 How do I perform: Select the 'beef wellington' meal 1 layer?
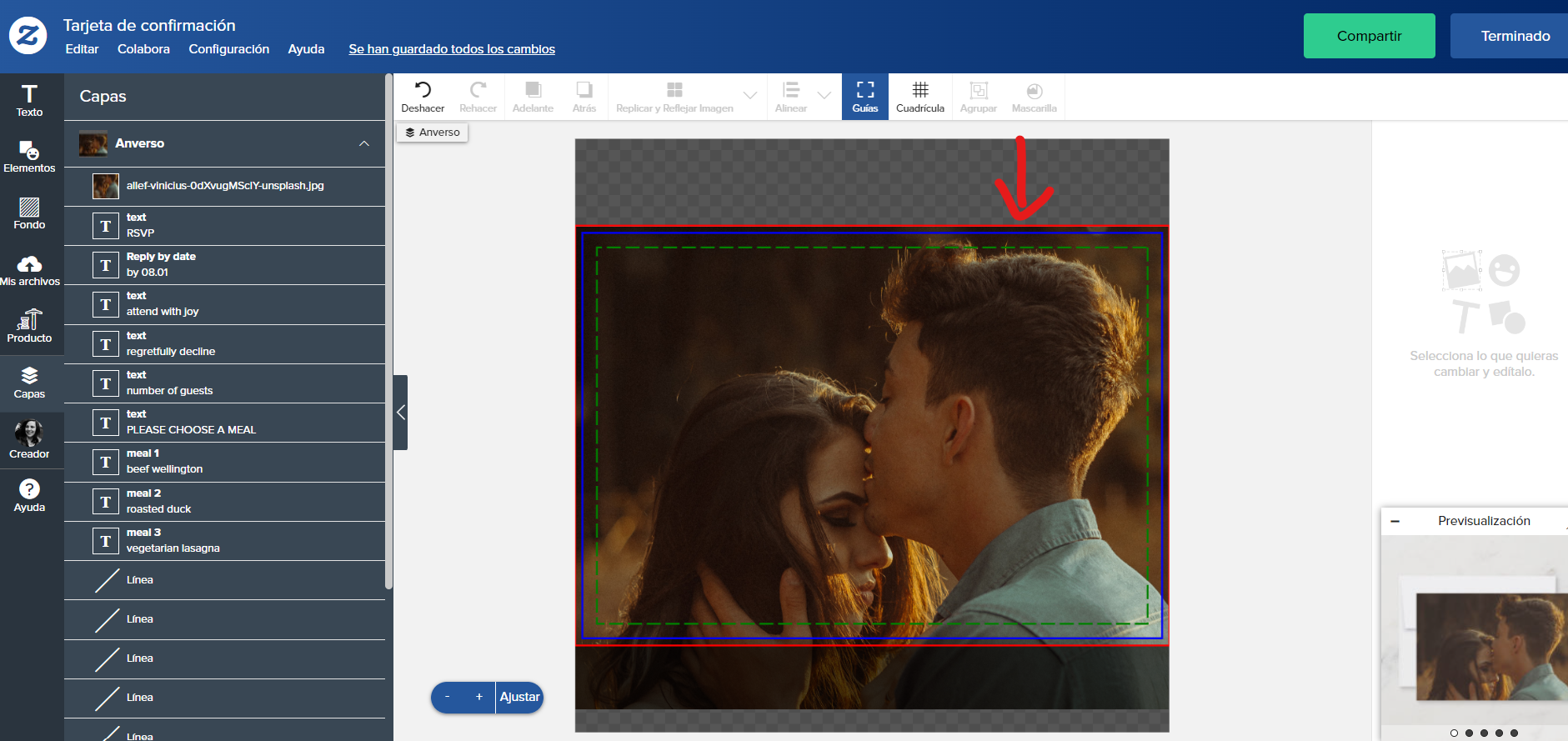[224, 462]
